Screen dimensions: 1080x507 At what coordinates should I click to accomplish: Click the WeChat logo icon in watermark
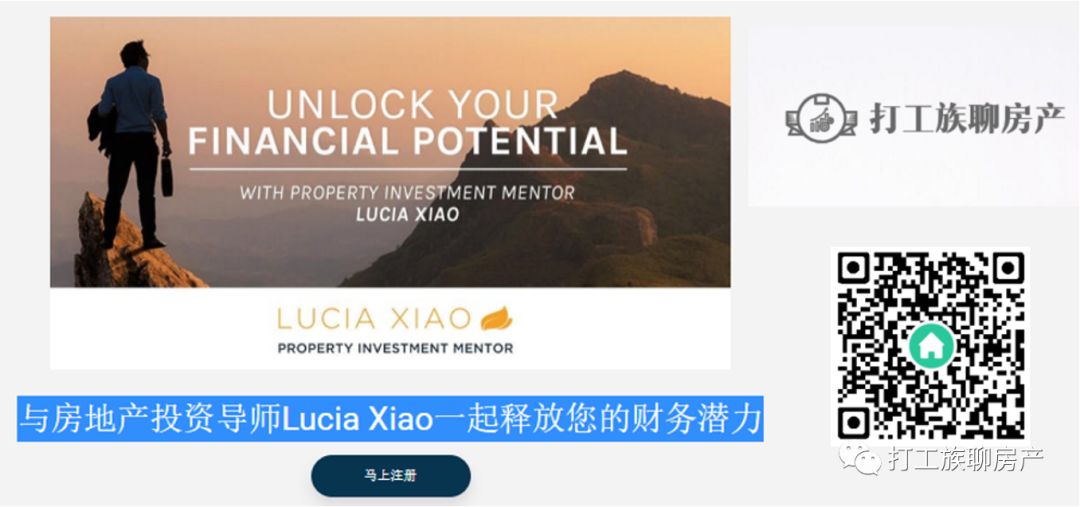[860, 459]
